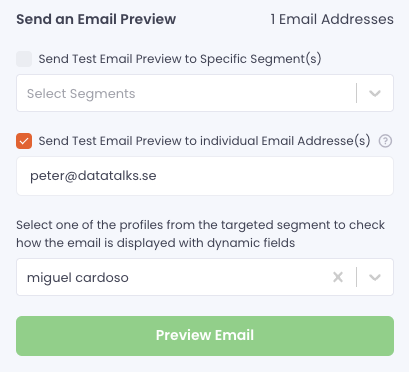Click the divider line in the Select Segments box
Viewport: 409px width, 372px height.
356,93
